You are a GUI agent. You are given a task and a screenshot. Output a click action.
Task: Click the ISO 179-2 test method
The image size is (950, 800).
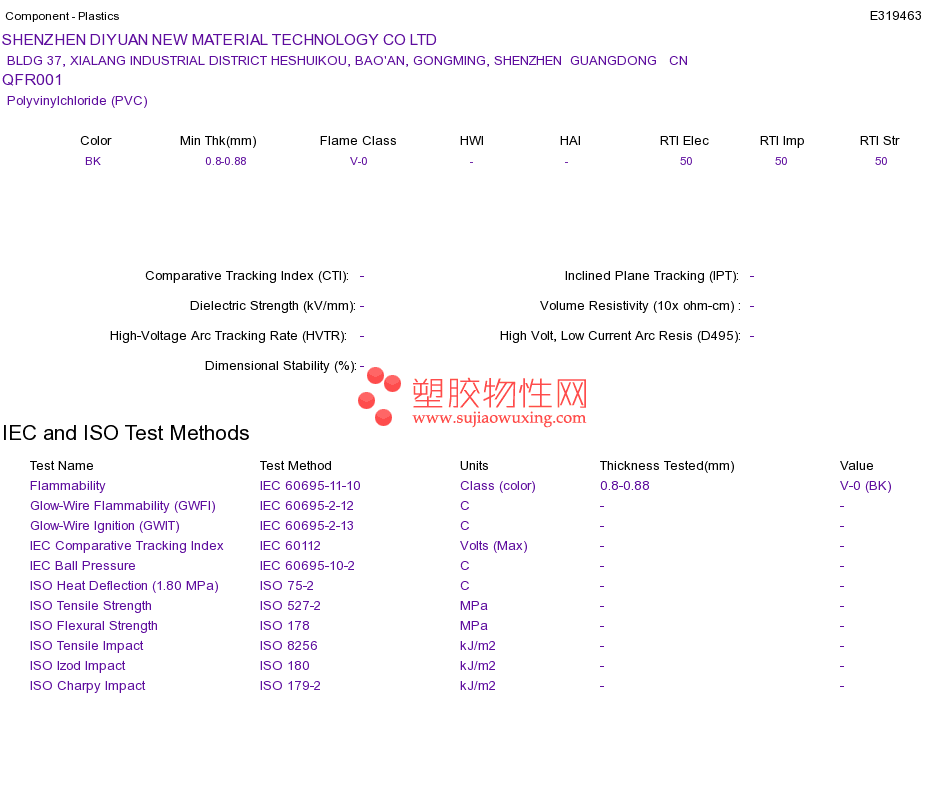(290, 685)
